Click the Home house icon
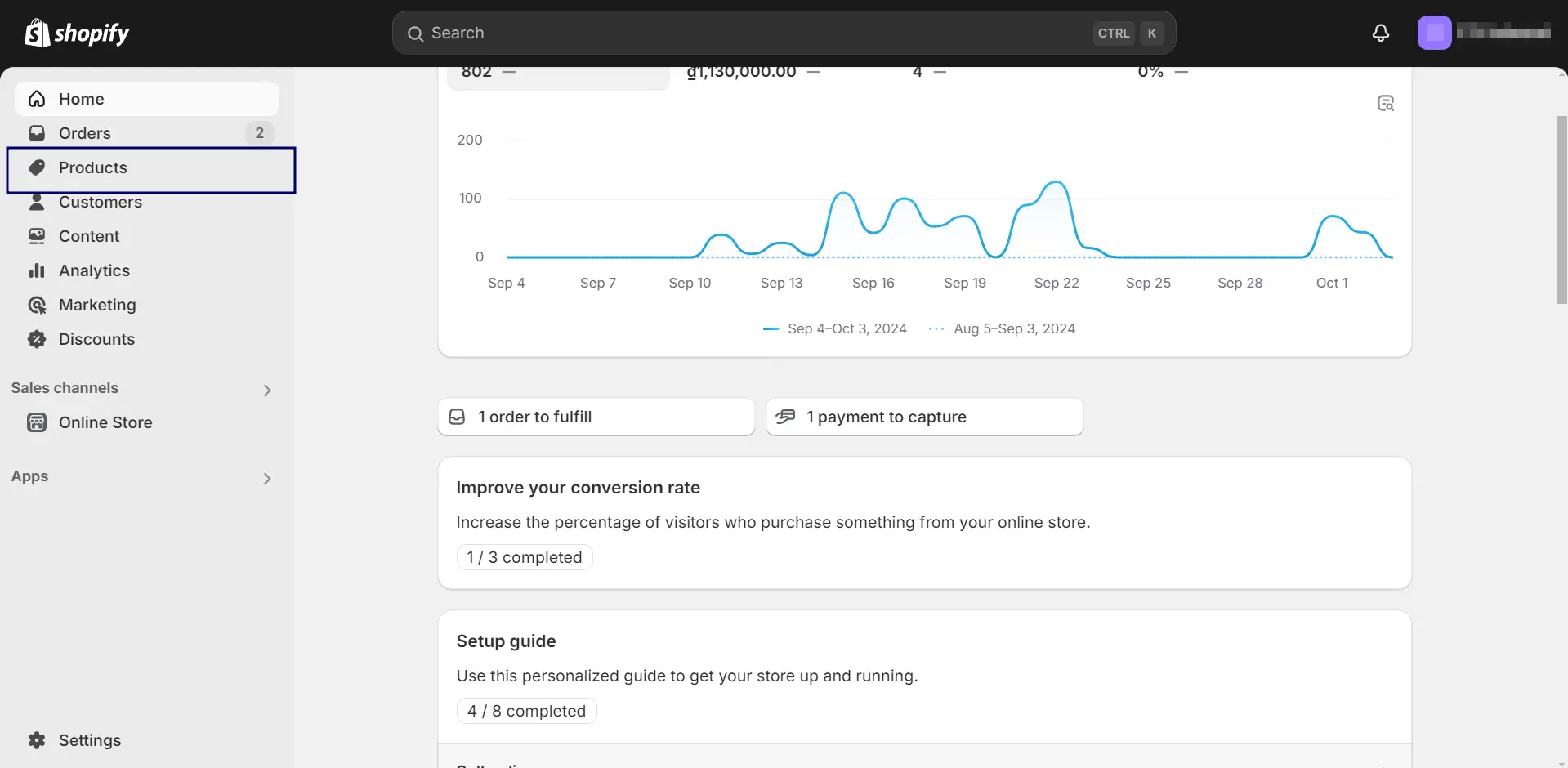Image resolution: width=1568 pixels, height=768 pixels. [x=37, y=99]
